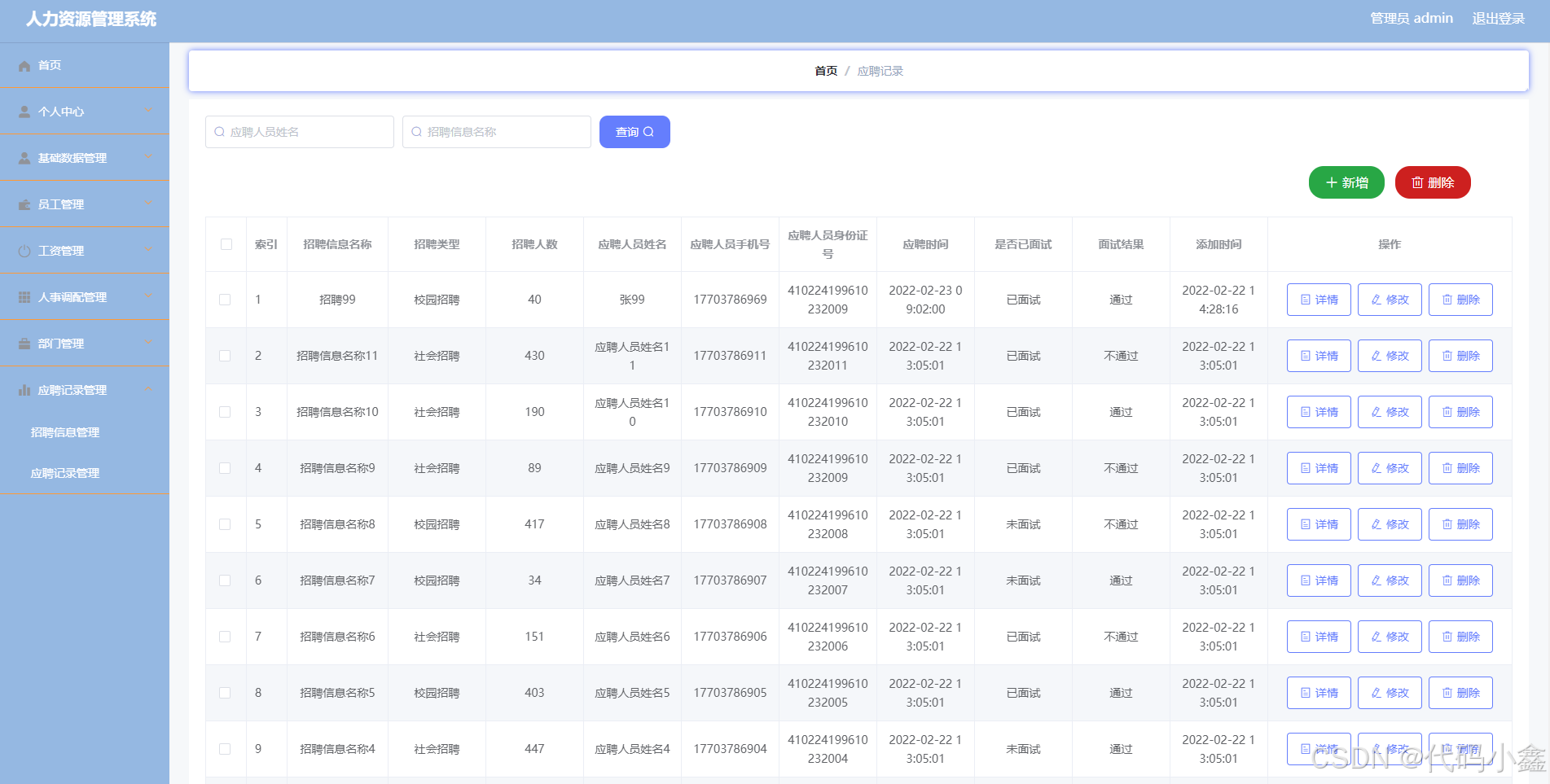Click the search icon in the 应聘人员姓名 field
The height and width of the screenshot is (784, 1550).
click(219, 132)
